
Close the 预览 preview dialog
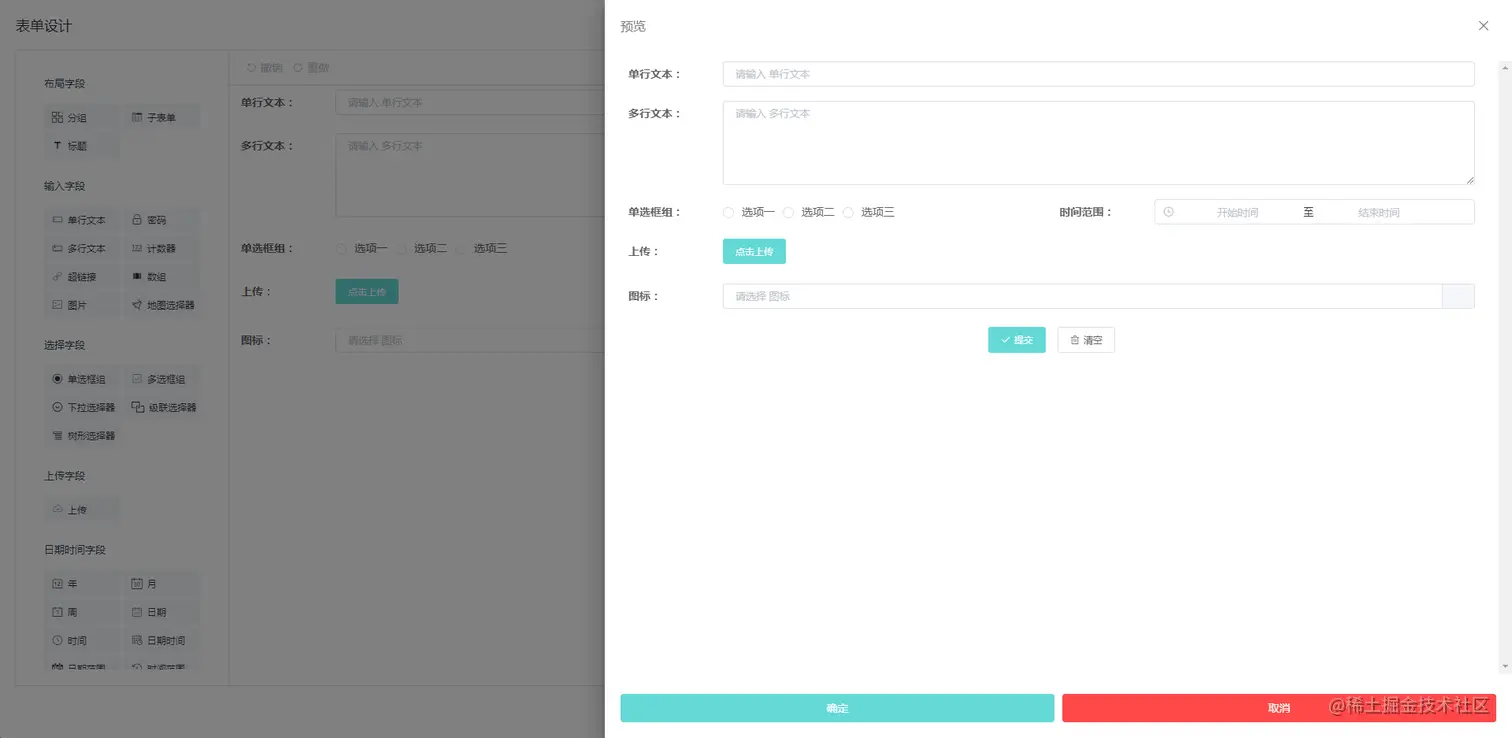(x=1483, y=26)
